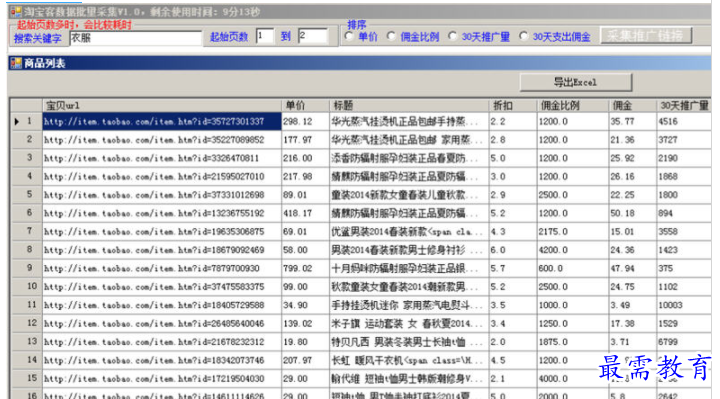Select the 30天推广量 sort radio button
Image resolution: width=720 pixels, height=399 pixels.
point(452,36)
